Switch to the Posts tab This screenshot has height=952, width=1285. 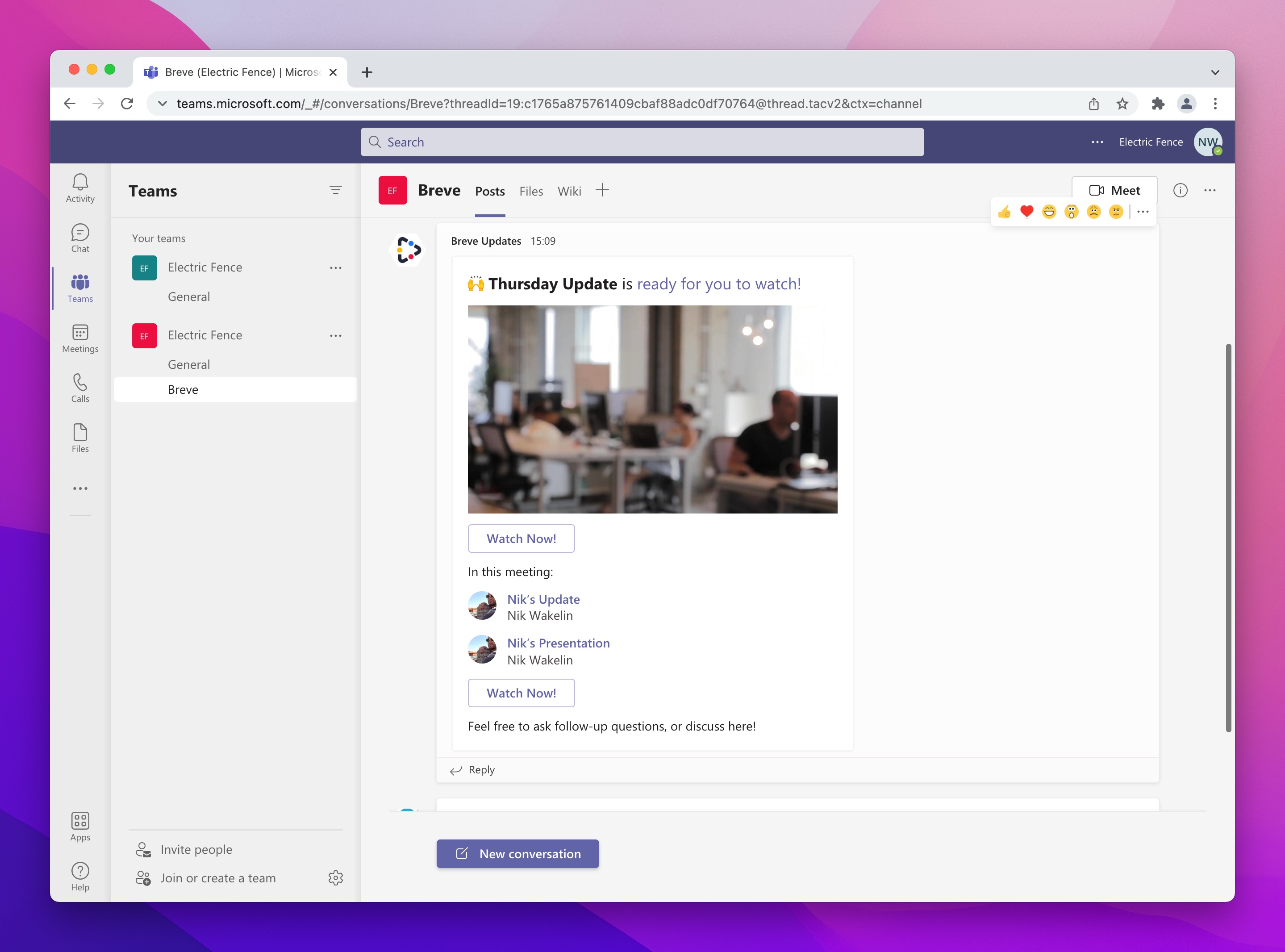(x=490, y=191)
